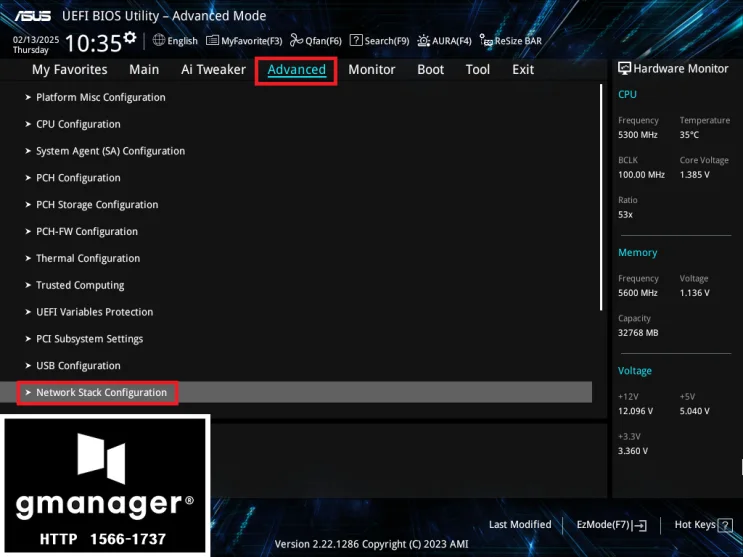
Task: Expand PCH-FW Configuration arrow
Action: pos(28,231)
